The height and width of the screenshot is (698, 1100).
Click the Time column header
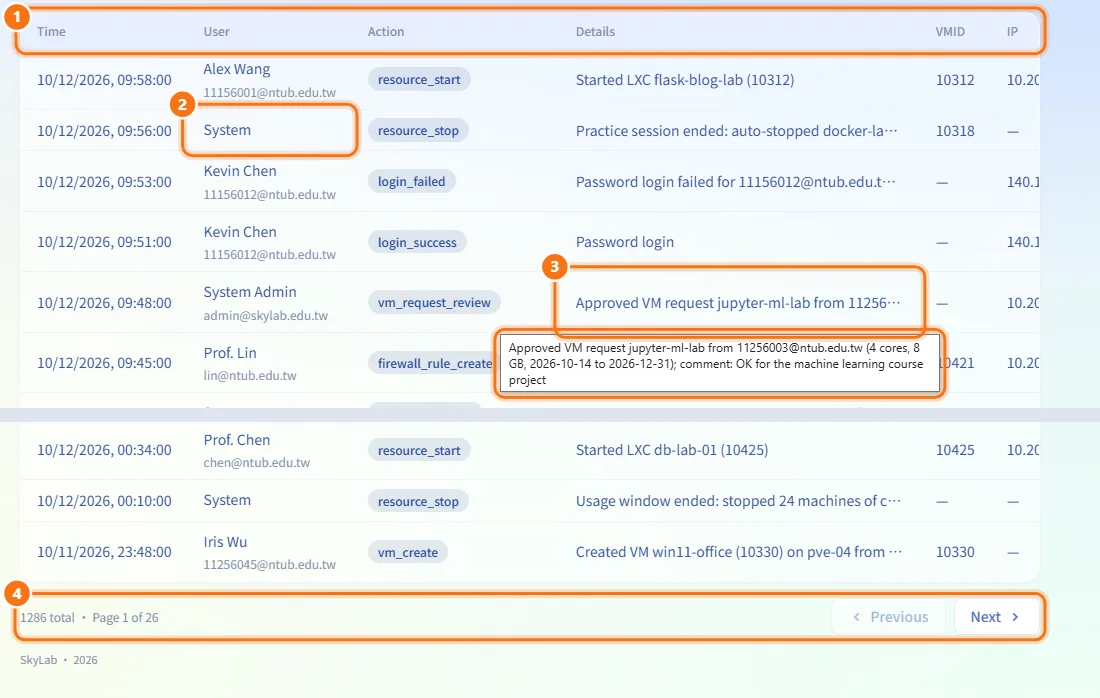click(51, 32)
